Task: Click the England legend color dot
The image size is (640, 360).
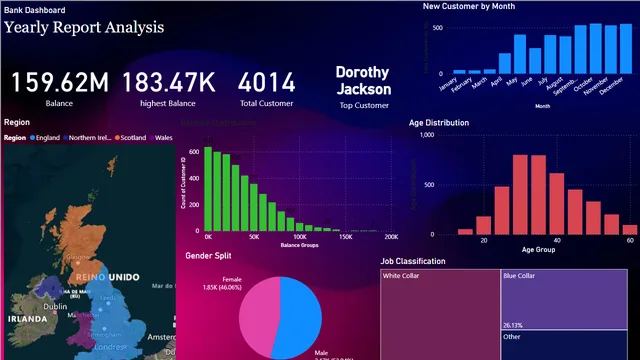Action: point(32,138)
